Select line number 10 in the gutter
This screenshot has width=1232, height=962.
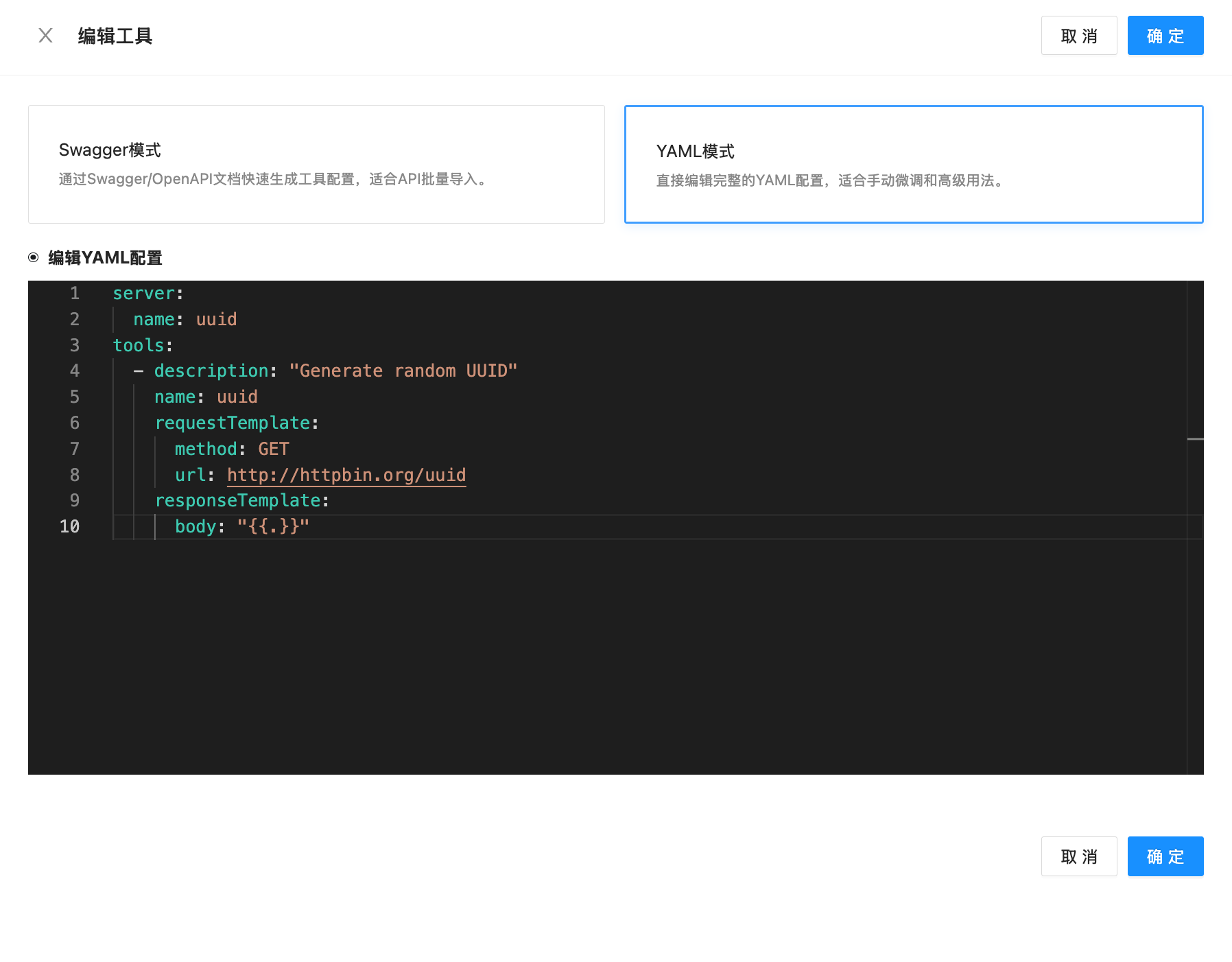coord(70,527)
